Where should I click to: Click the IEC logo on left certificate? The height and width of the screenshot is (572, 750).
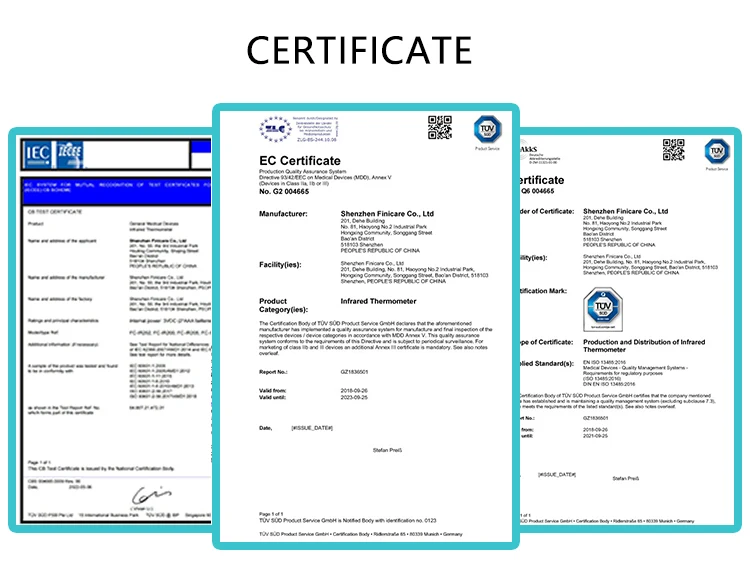(38, 154)
